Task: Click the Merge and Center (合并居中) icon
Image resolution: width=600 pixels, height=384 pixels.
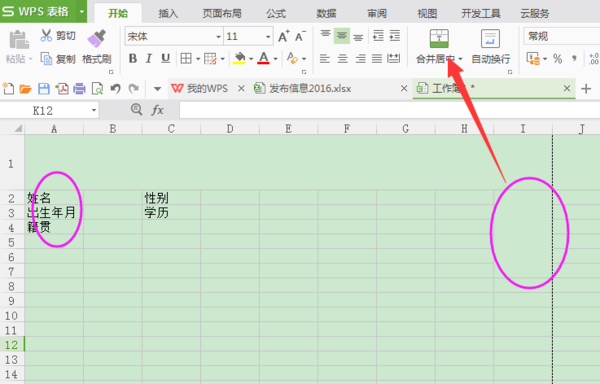Action: (439, 38)
